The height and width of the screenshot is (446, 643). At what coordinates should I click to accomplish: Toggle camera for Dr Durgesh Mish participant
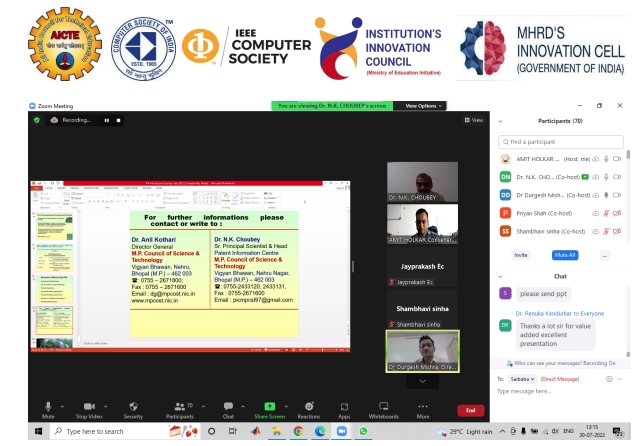[x=617, y=195]
